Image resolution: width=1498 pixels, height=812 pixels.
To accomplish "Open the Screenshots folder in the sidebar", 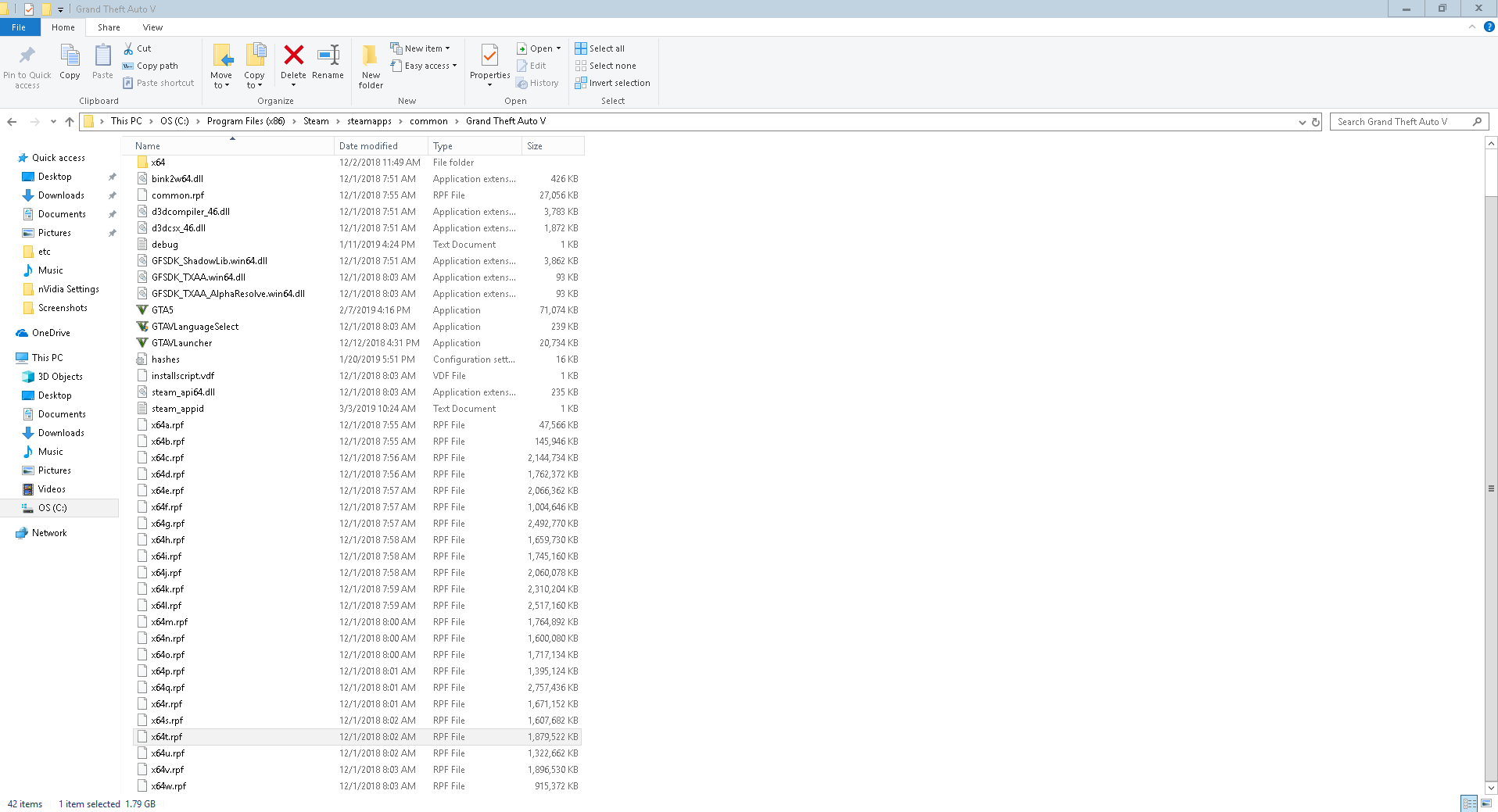I will pyautogui.click(x=63, y=308).
